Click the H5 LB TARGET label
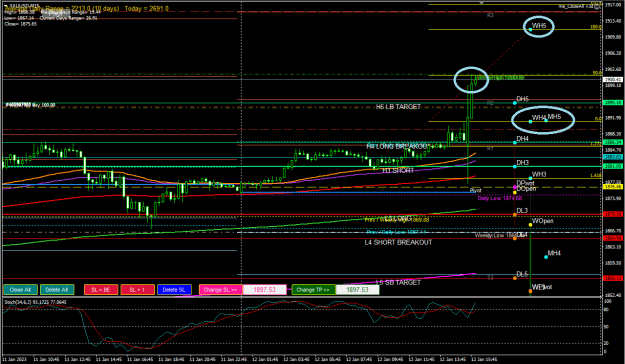The image size is (625, 364). coord(398,107)
